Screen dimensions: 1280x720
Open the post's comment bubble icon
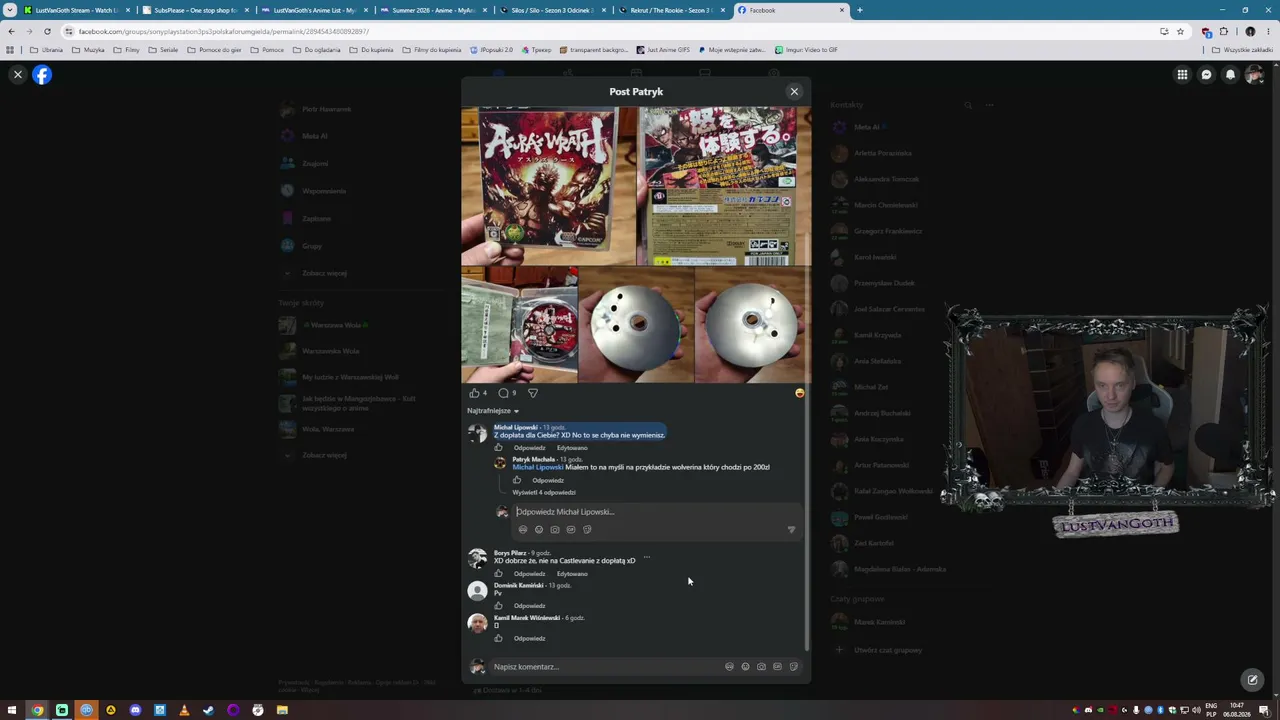[x=504, y=393]
